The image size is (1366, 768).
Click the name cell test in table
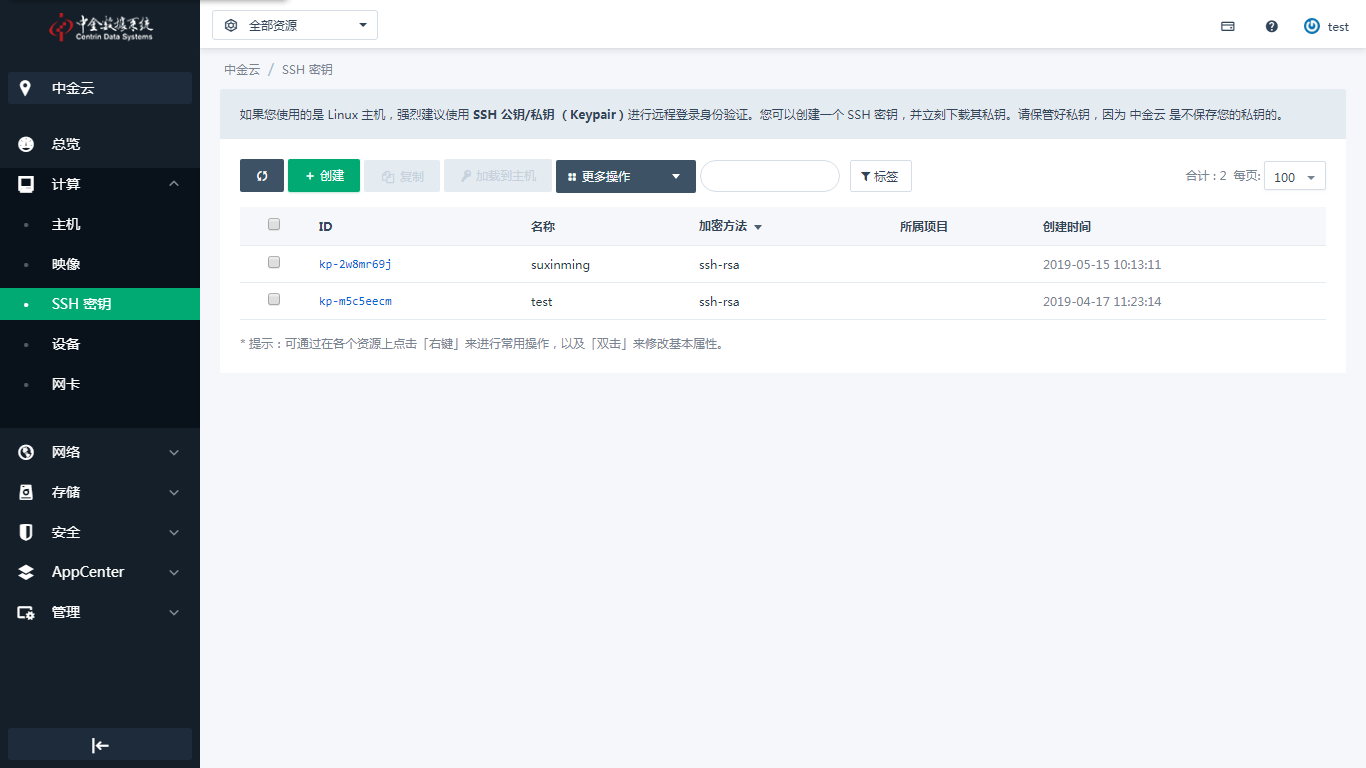(542, 302)
